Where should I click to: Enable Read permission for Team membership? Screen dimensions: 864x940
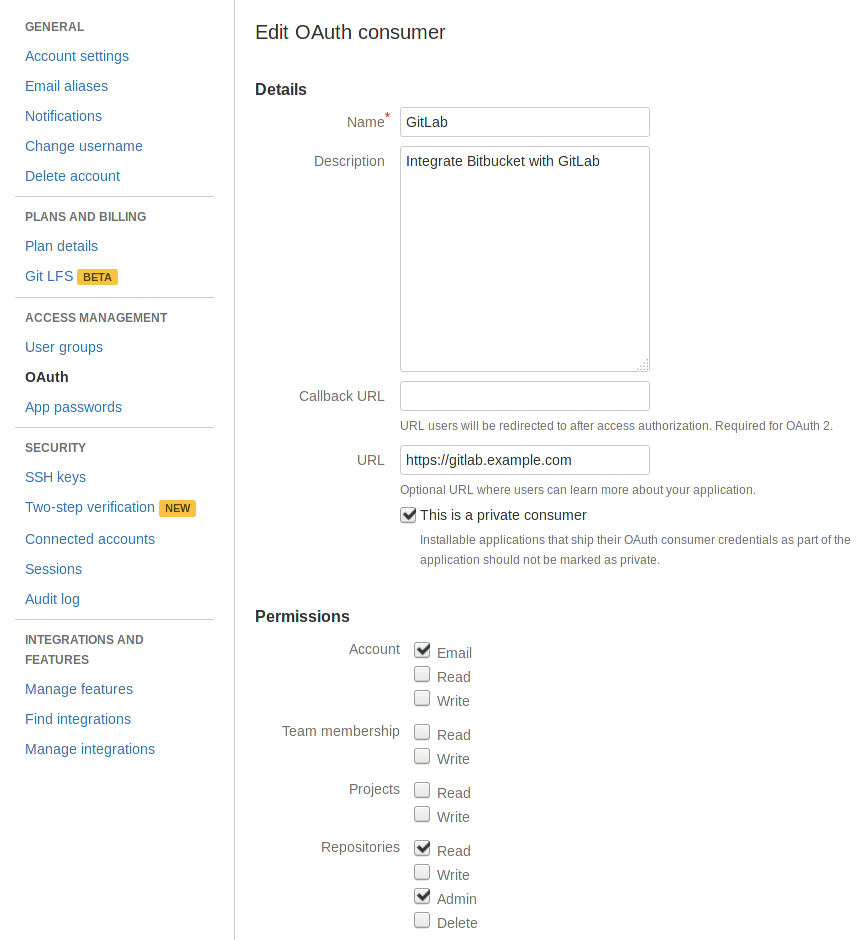422,731
